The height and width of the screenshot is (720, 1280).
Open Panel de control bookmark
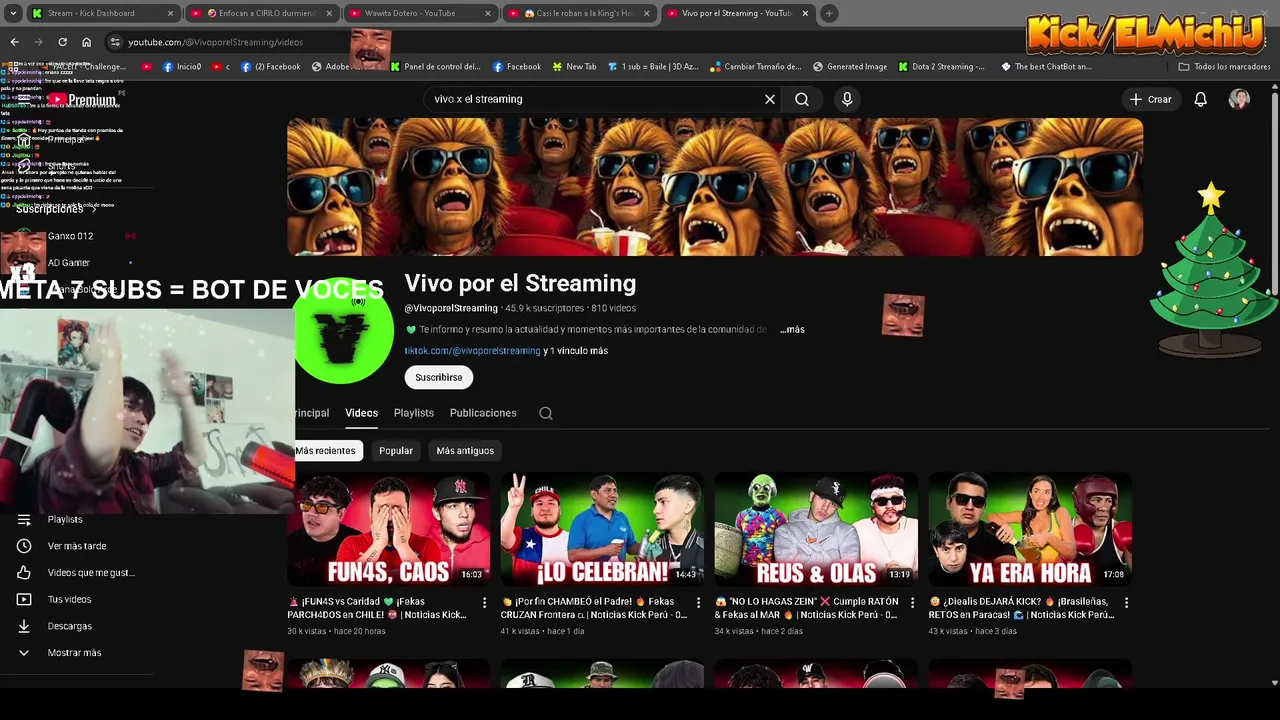[435, 66]
